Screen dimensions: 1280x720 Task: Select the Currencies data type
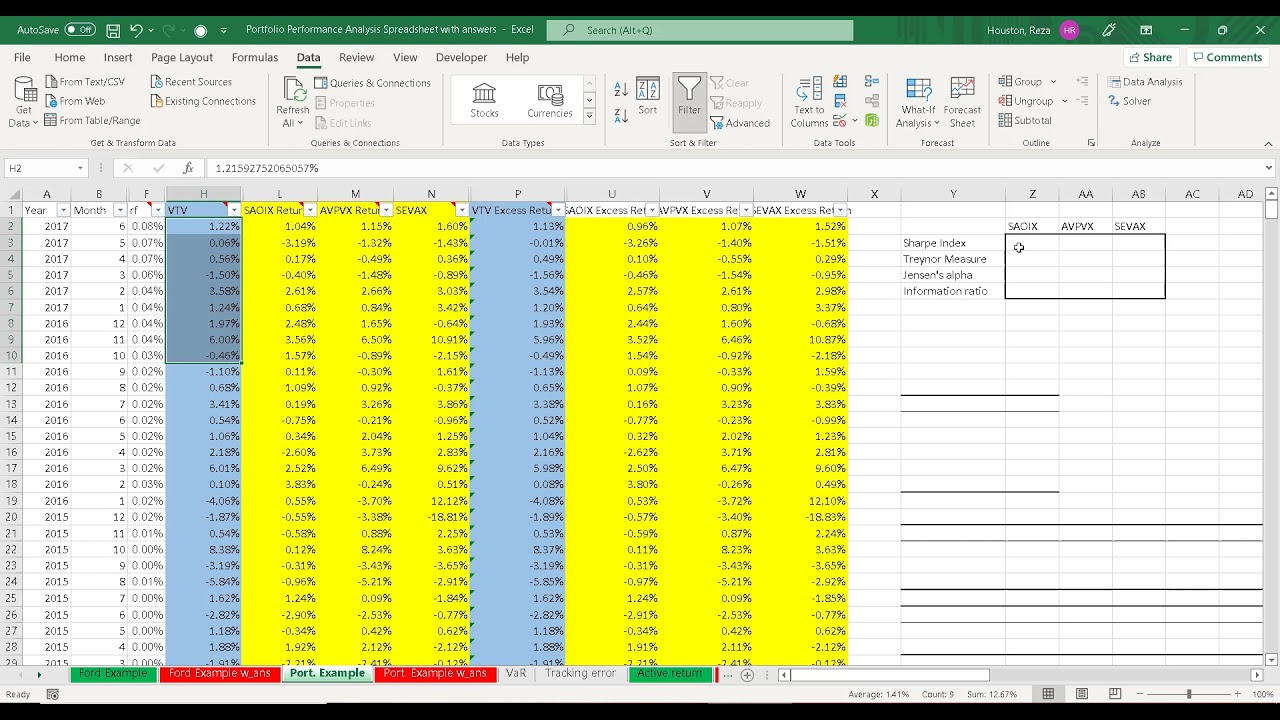click(x=550, y=100)
